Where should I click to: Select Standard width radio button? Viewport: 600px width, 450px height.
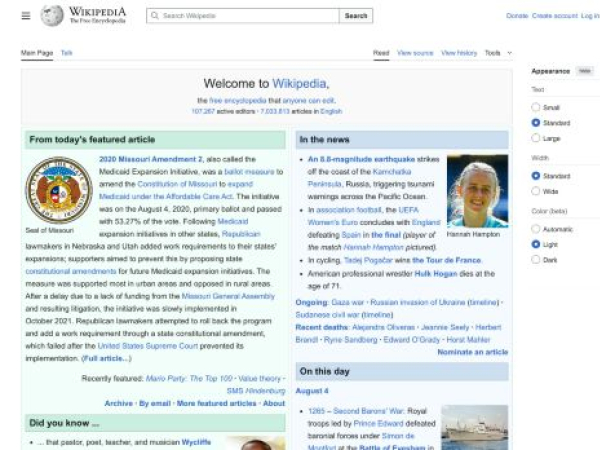click(536, 176)
